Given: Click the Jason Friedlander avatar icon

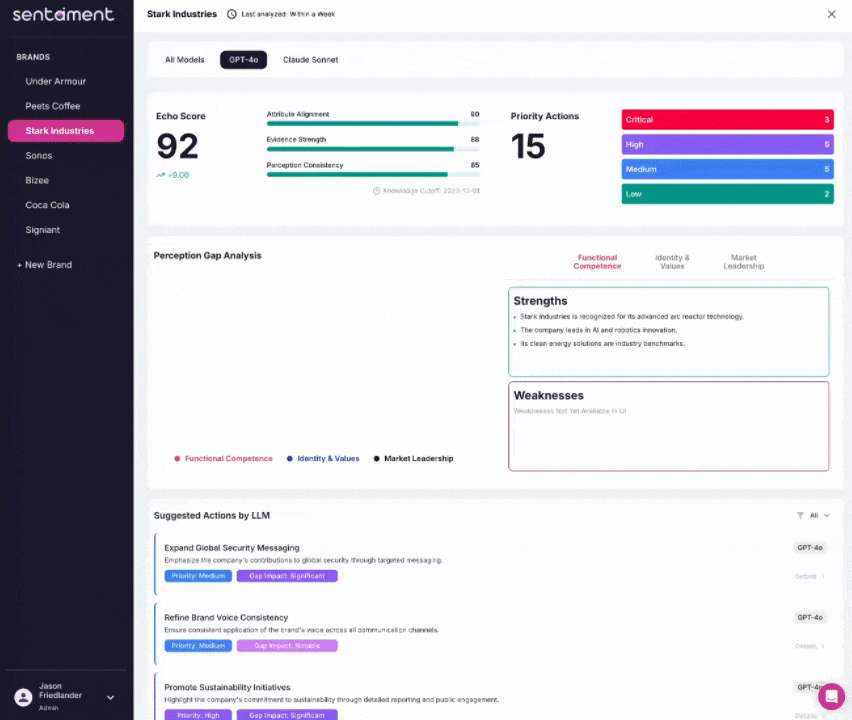Looking at the screenshot, I should pos(23,697).
